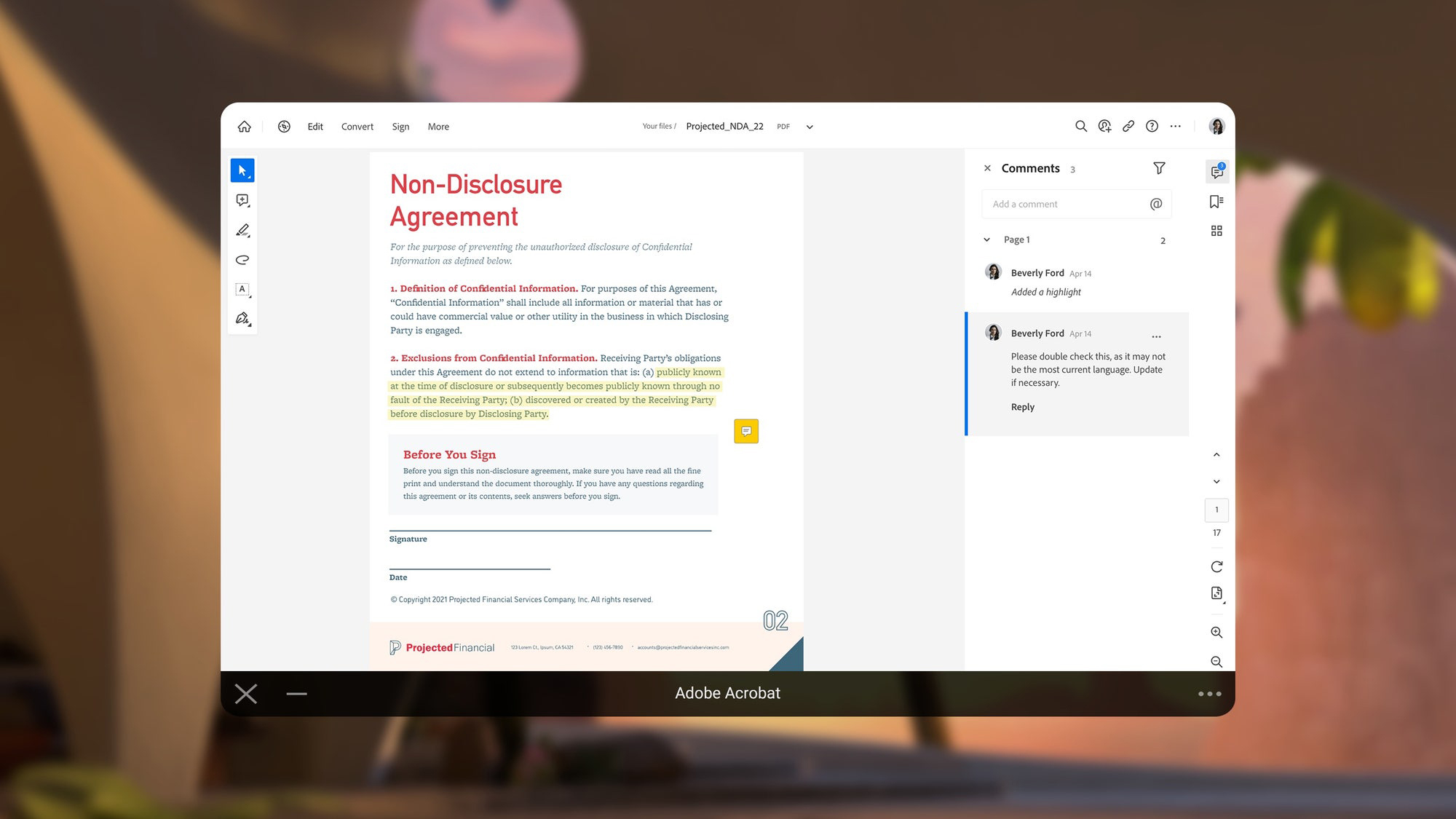1456x819 pixels.
Task: Expand the next page chevron navigation
Action: coord(1216,482)
